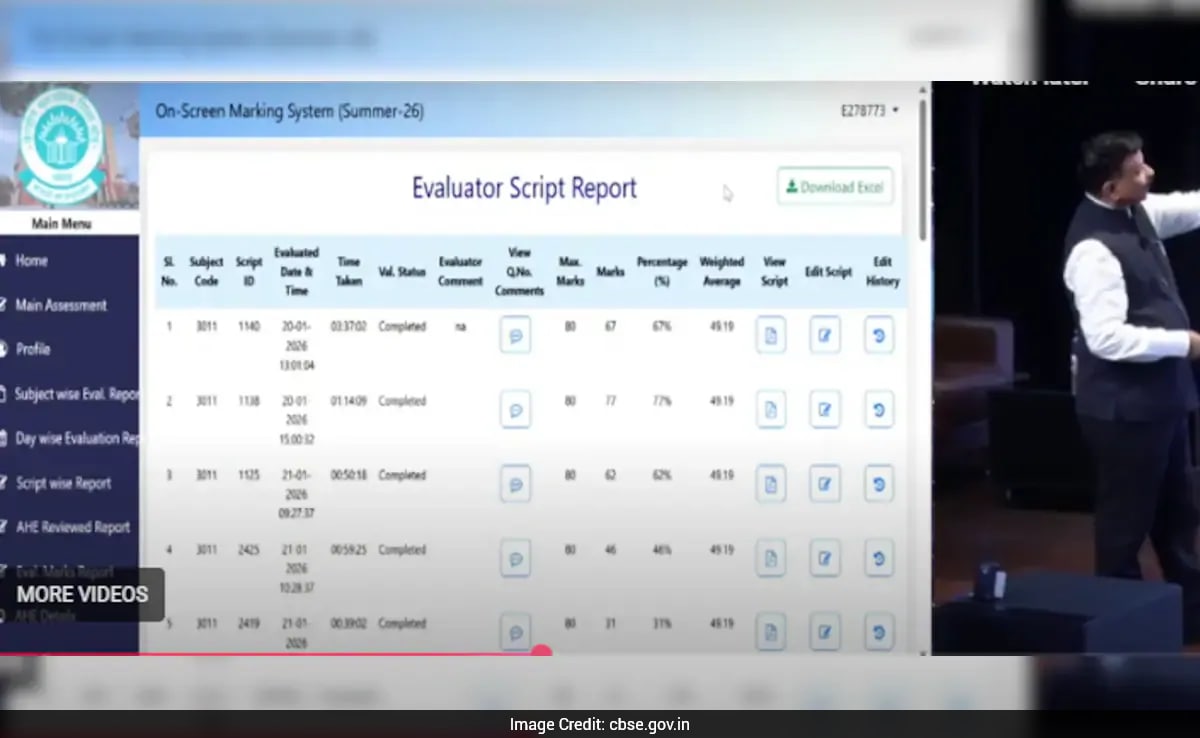
Task: Open Q.No. comments for script 1140
Action: pos(515,335)
